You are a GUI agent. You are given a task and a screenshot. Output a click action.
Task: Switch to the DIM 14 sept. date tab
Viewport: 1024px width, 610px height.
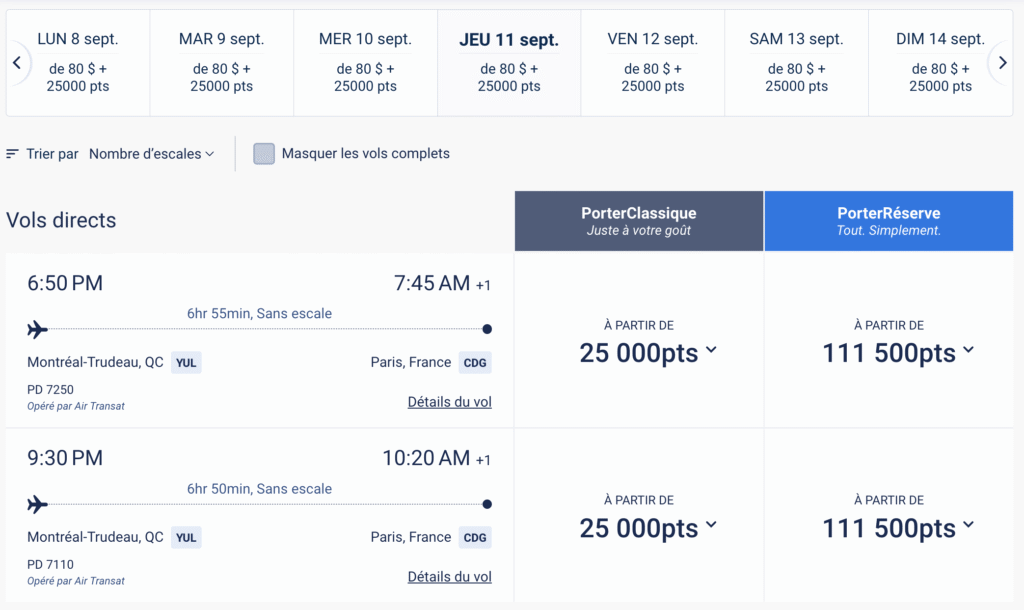939,63
